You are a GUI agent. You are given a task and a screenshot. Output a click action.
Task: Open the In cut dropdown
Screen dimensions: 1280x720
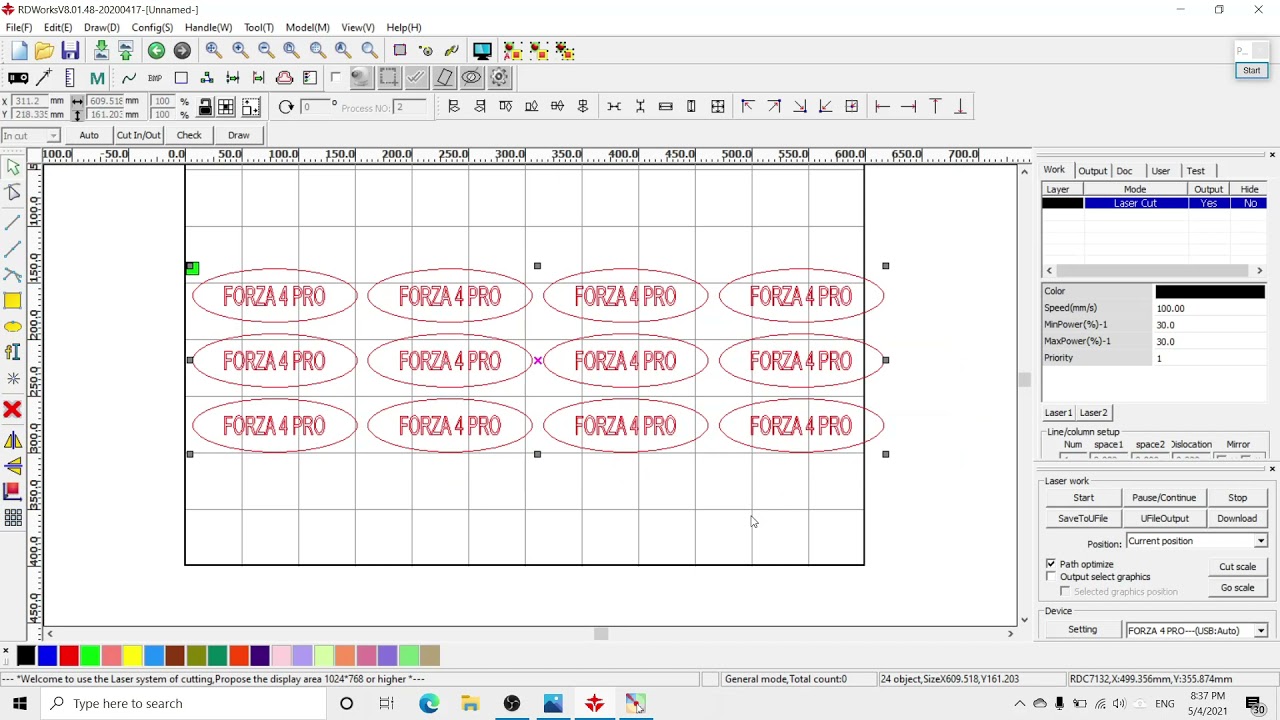pos(31,135)
